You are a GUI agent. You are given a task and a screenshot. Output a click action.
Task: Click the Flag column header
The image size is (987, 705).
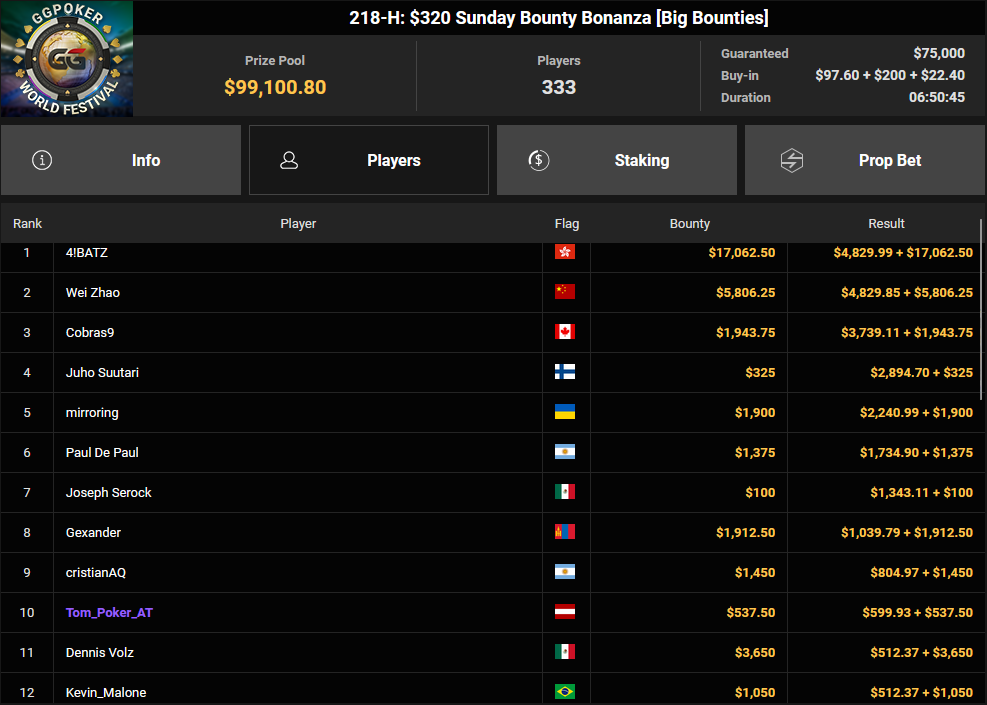click(x=567, y=223)
